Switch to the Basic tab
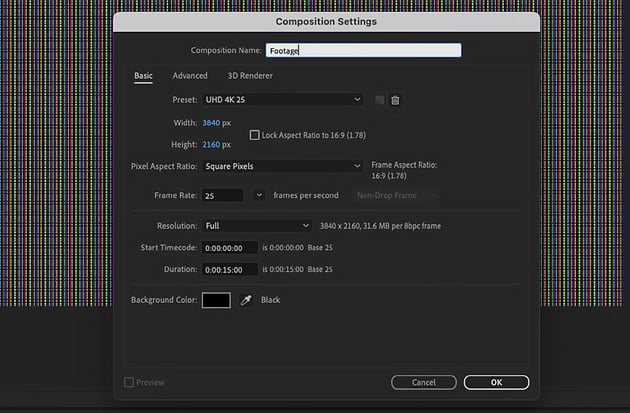 pos(143,76)
